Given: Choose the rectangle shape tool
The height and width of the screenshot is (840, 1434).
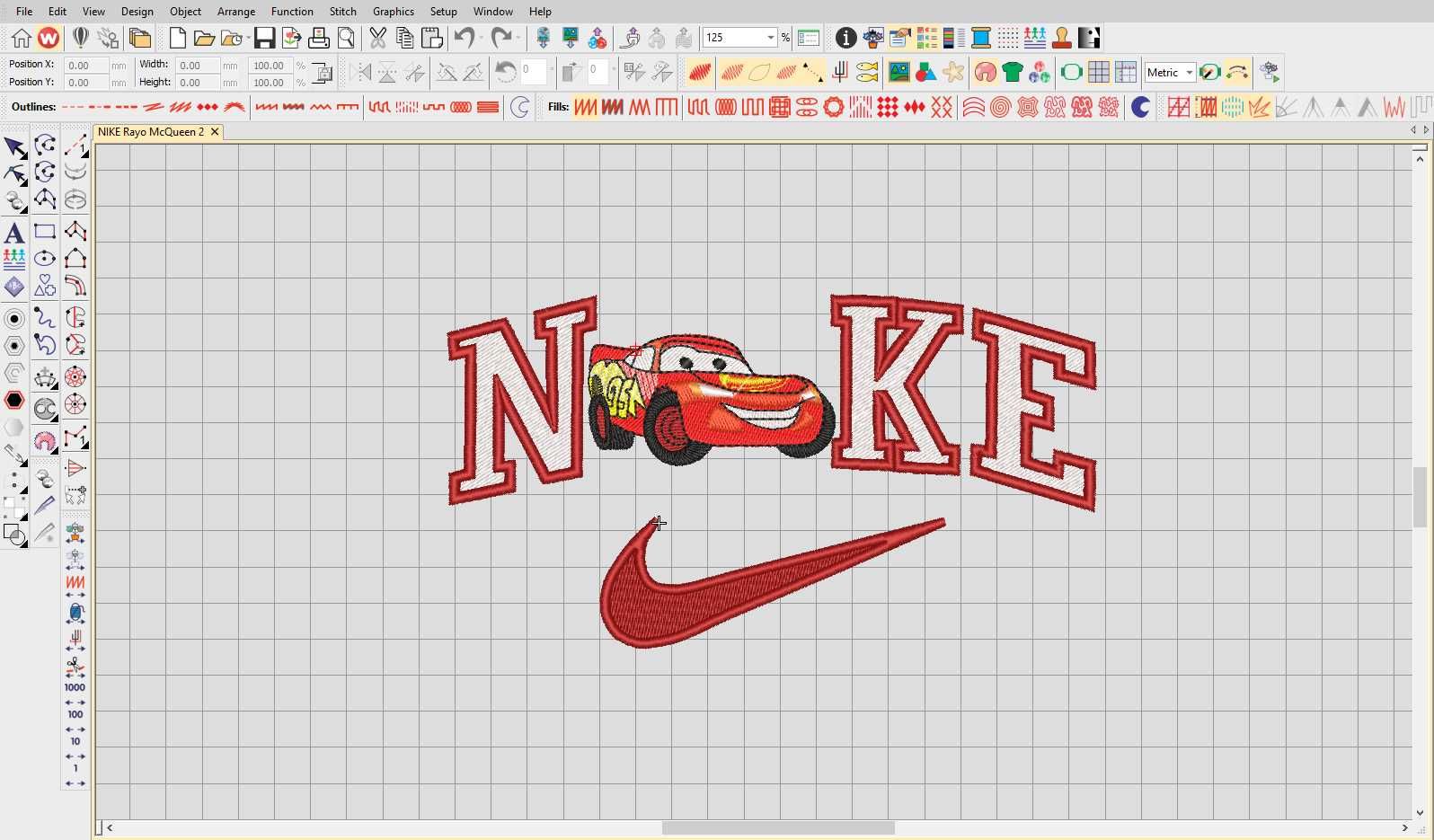Looking at the screenshot, I should [44, 232].
